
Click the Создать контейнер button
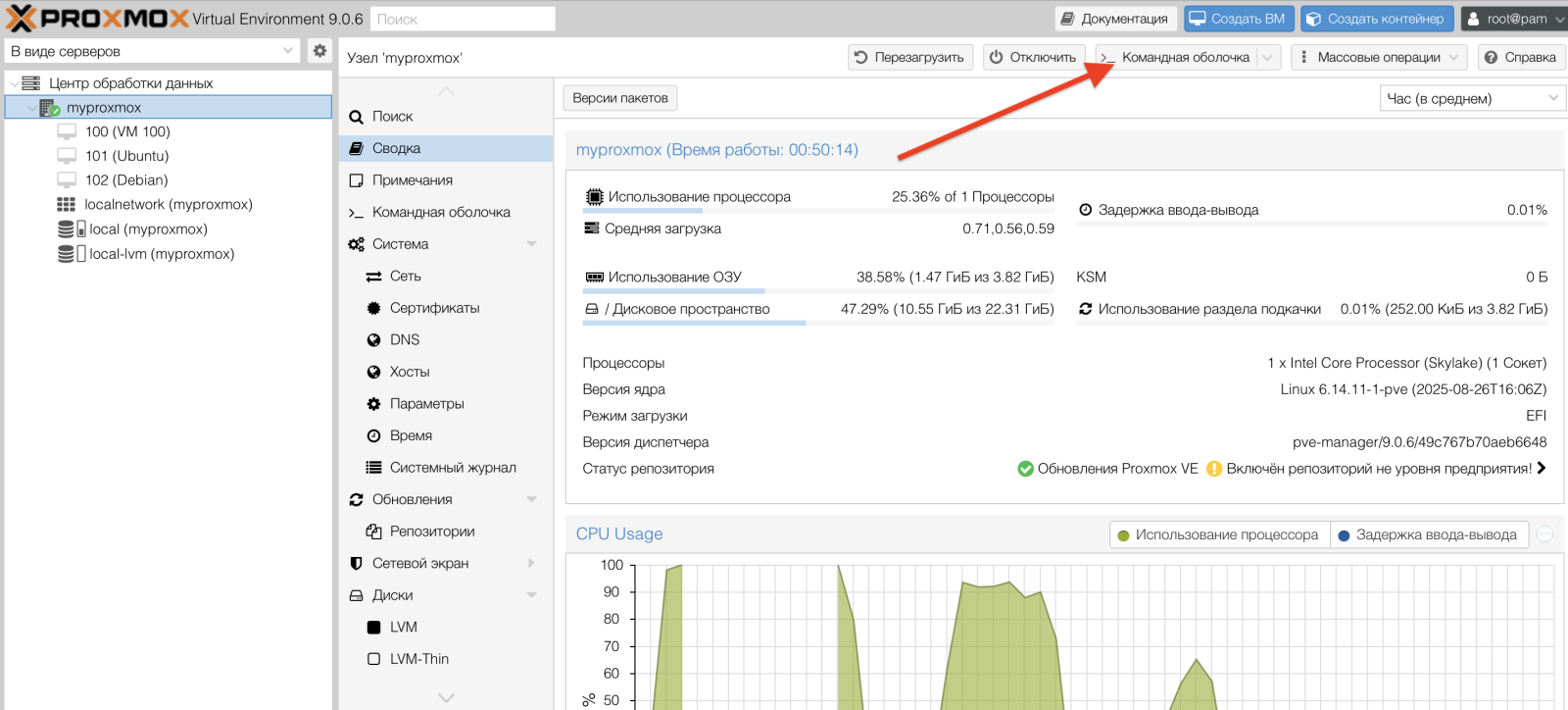coord(1377,19)
